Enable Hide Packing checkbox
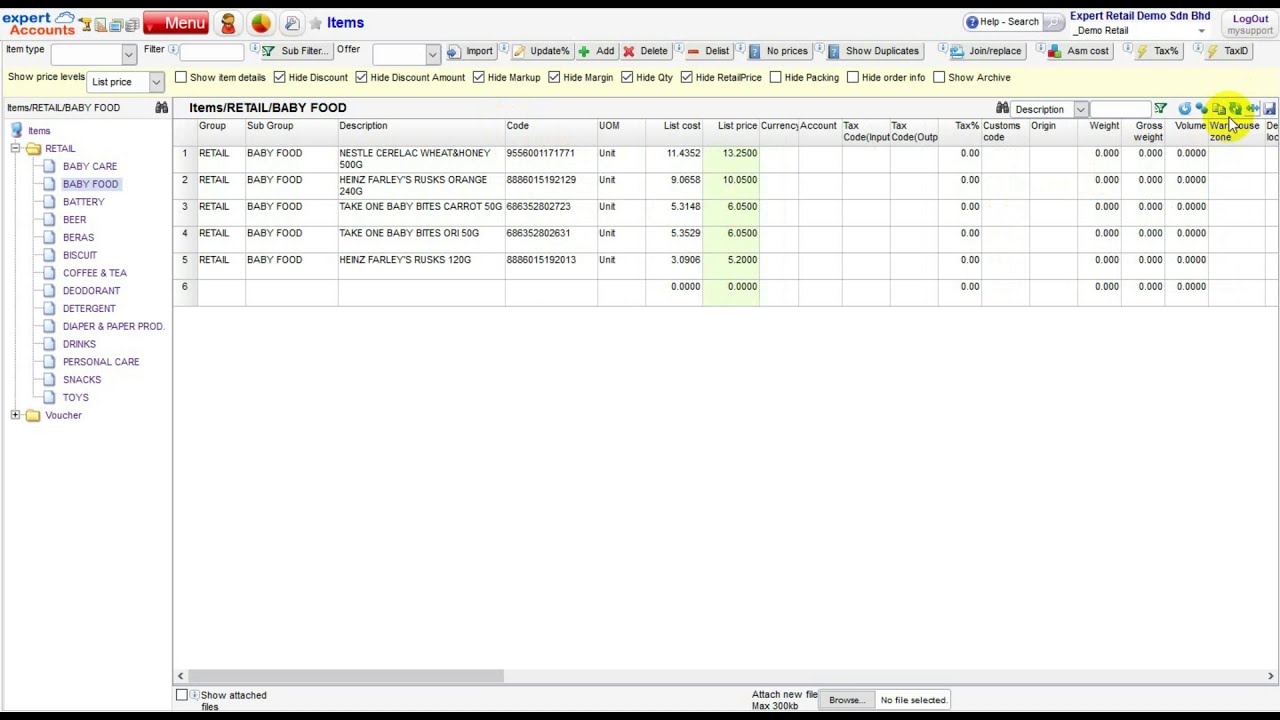 pos(776,77)
